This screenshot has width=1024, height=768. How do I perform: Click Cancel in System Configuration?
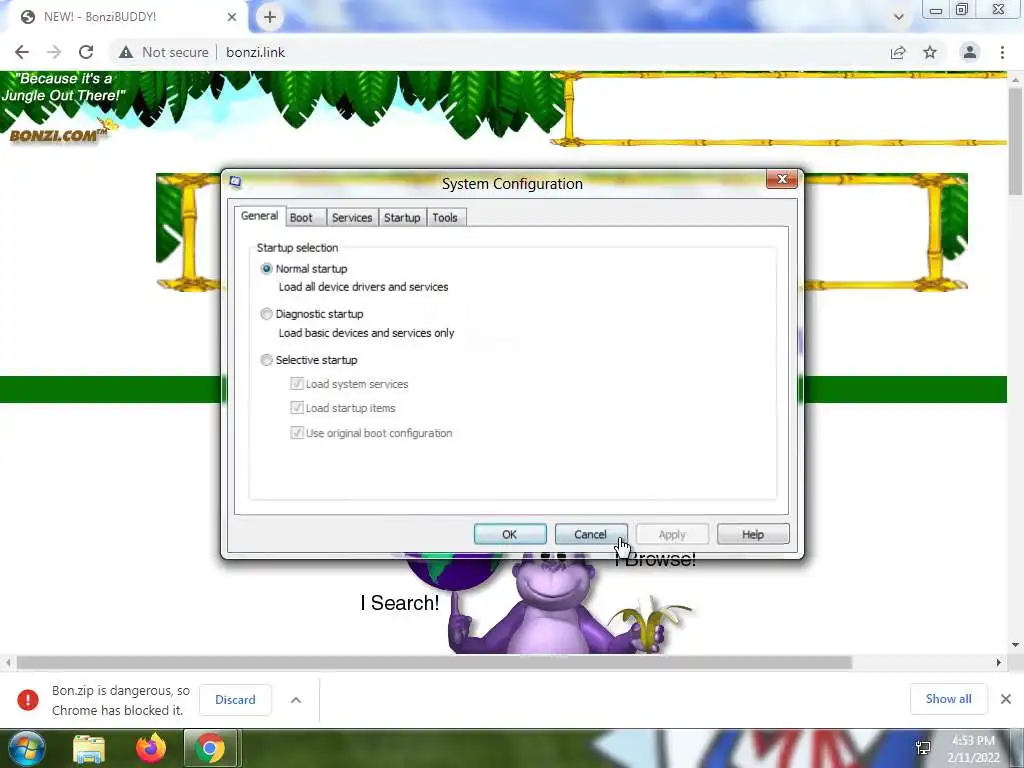coord(591,534)
